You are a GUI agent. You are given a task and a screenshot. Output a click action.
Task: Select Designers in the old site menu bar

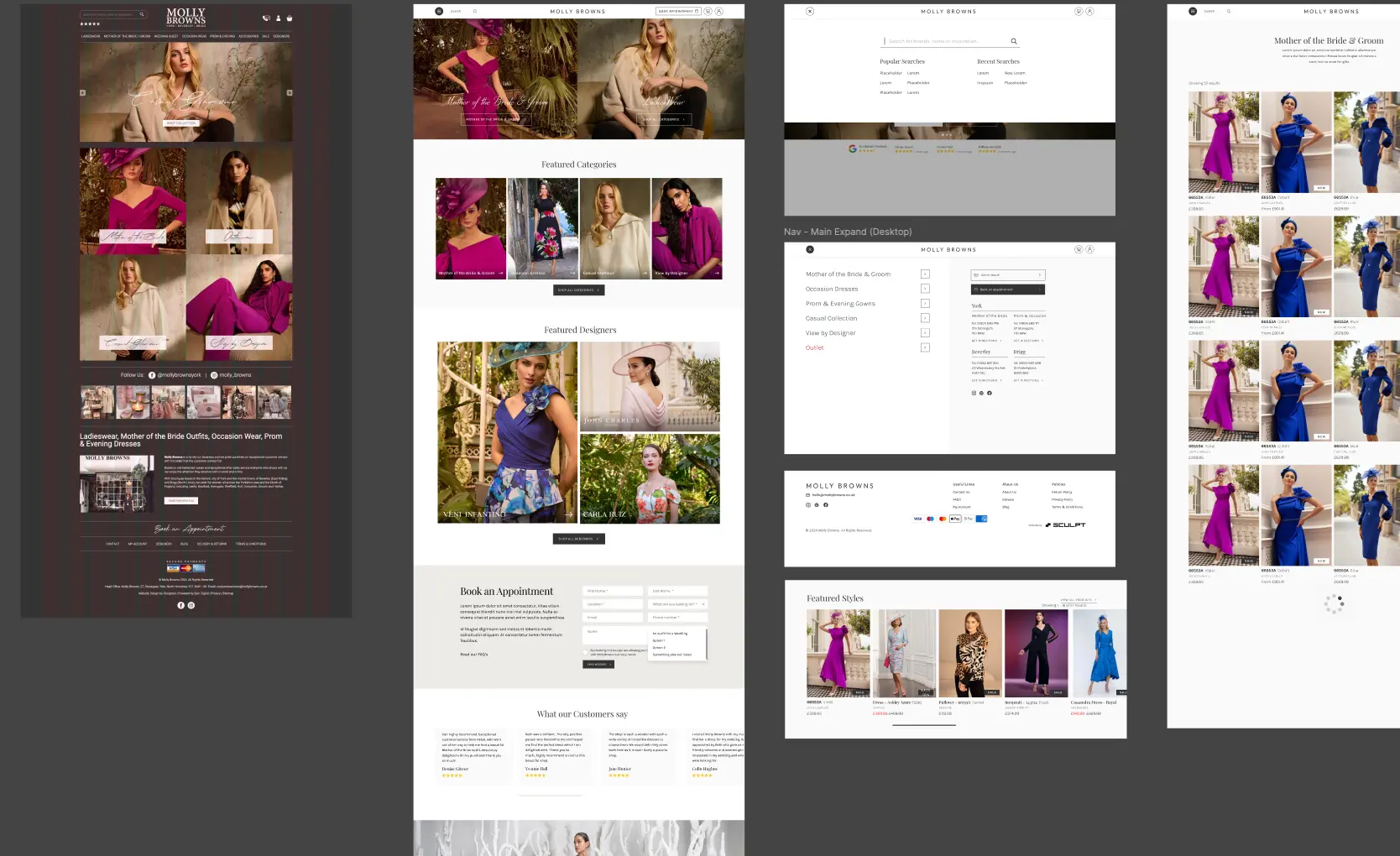281,36
